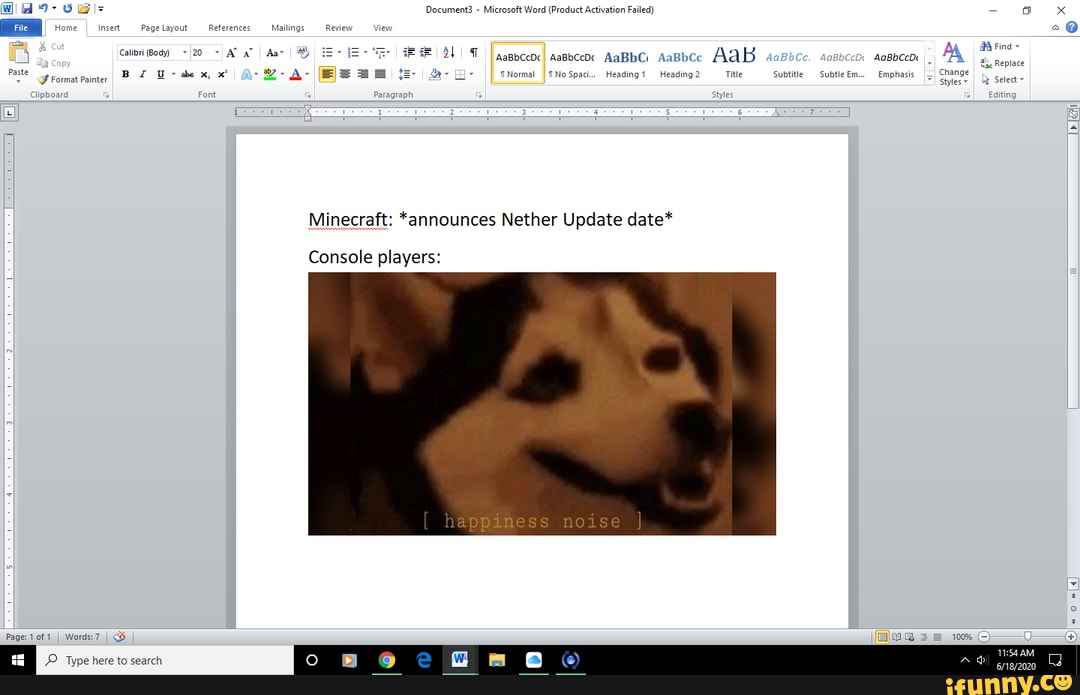Switch to the Page Layout tab
Viewport: 1080px width, 695px height.
coord(164,28)
